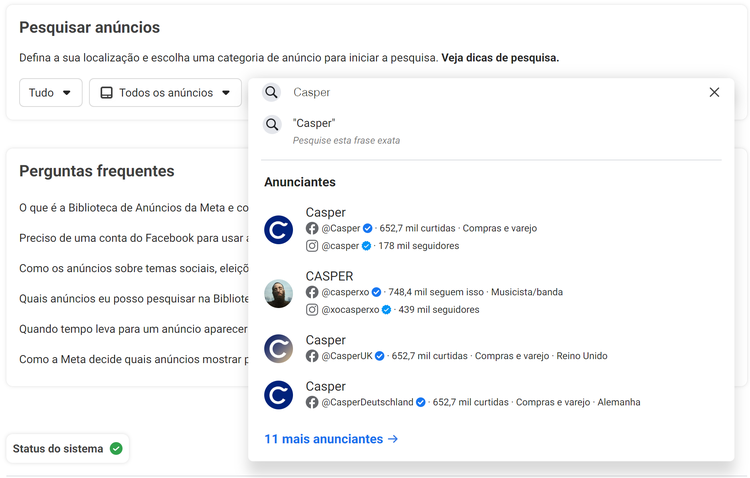Show 11 mais anunciantes
The height and width of the screenshot is (478, 750).
331,439
